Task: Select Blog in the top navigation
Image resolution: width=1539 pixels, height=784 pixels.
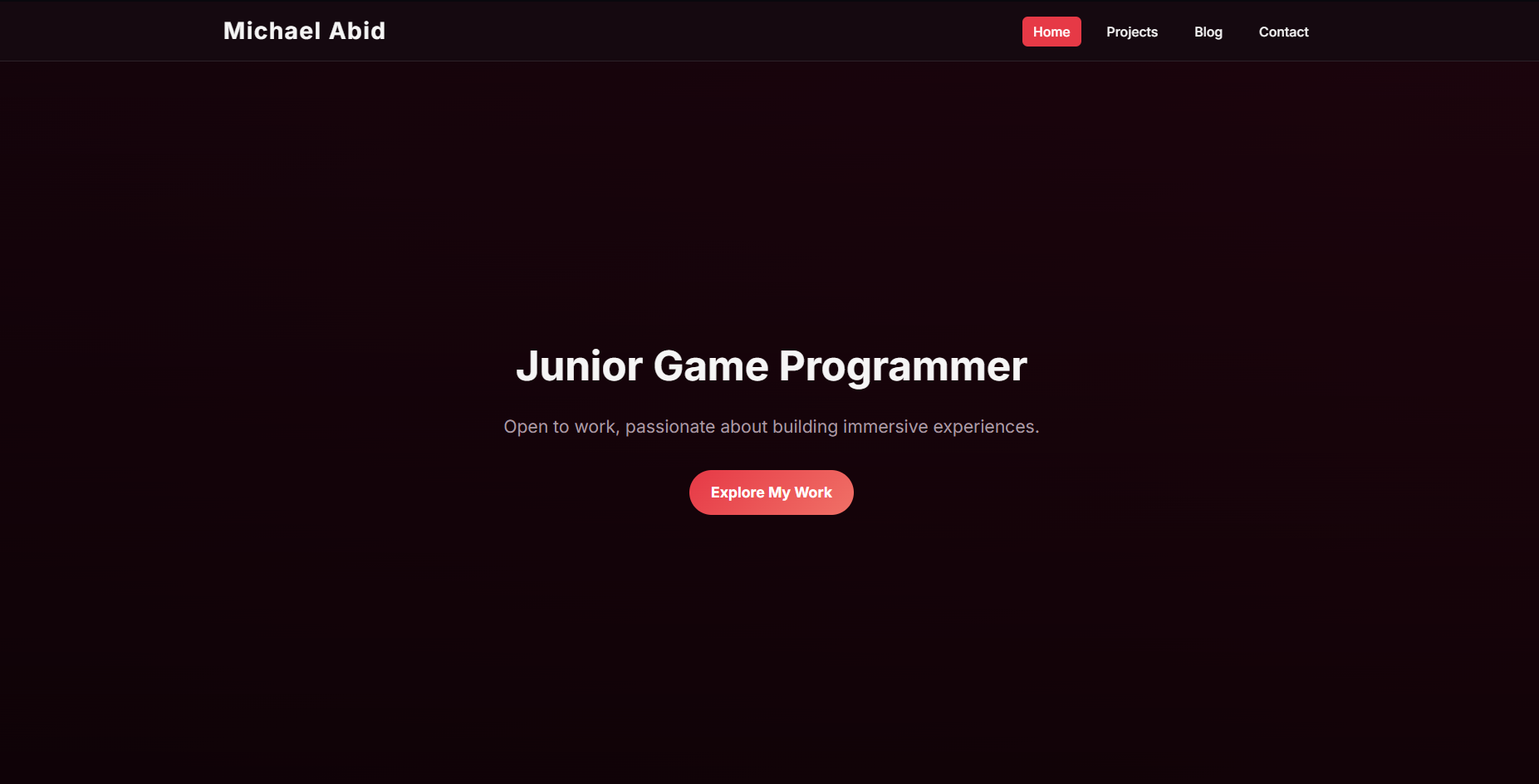Action: [1208, 32]
